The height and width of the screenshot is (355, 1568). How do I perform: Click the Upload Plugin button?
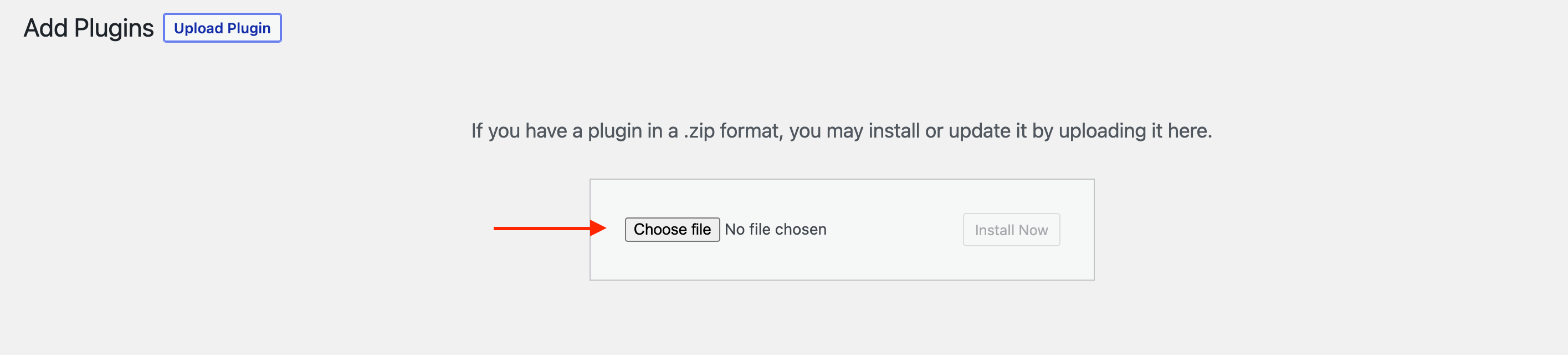222,28
